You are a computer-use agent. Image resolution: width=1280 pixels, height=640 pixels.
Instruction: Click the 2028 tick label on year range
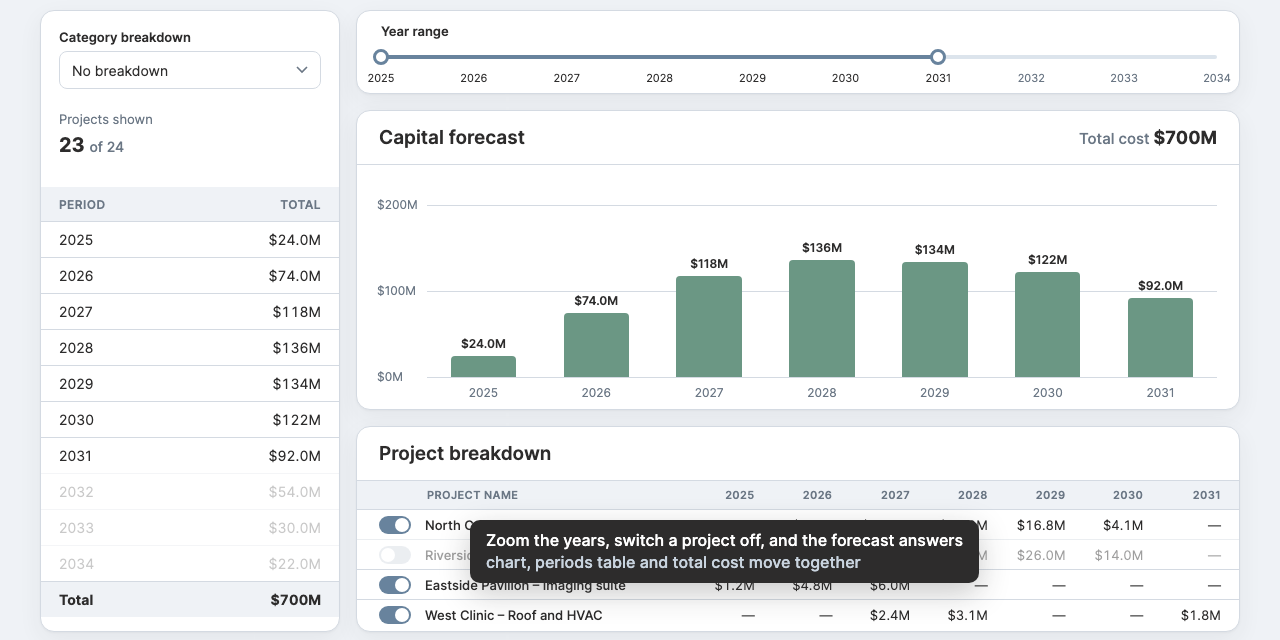pyautogui.click(x=659, y=78)
